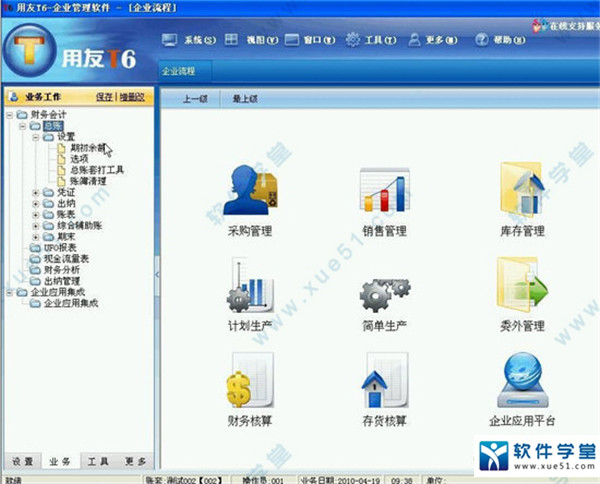Switch to the 设置 bottom tab

(x=23, y=461)
